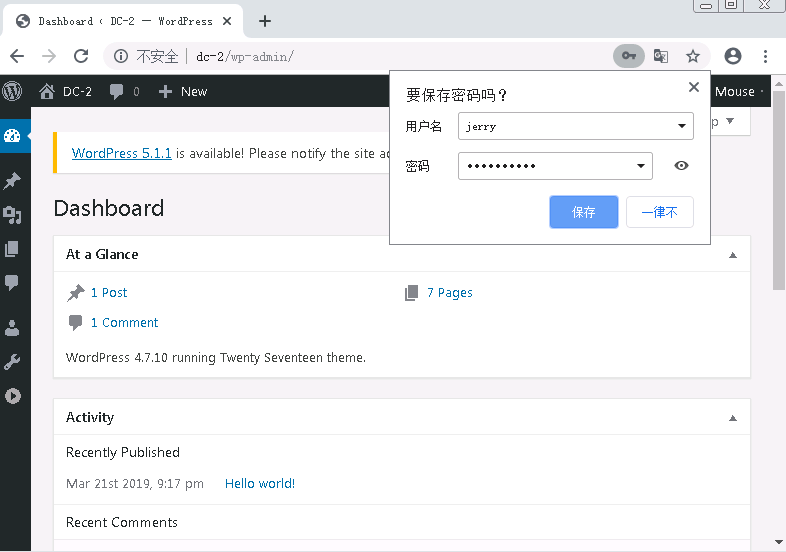Image resolution: width=786 pixels, height=552 pixels.
Task: Expand the password dropdown arrow
Action: (x=641, y=166)
